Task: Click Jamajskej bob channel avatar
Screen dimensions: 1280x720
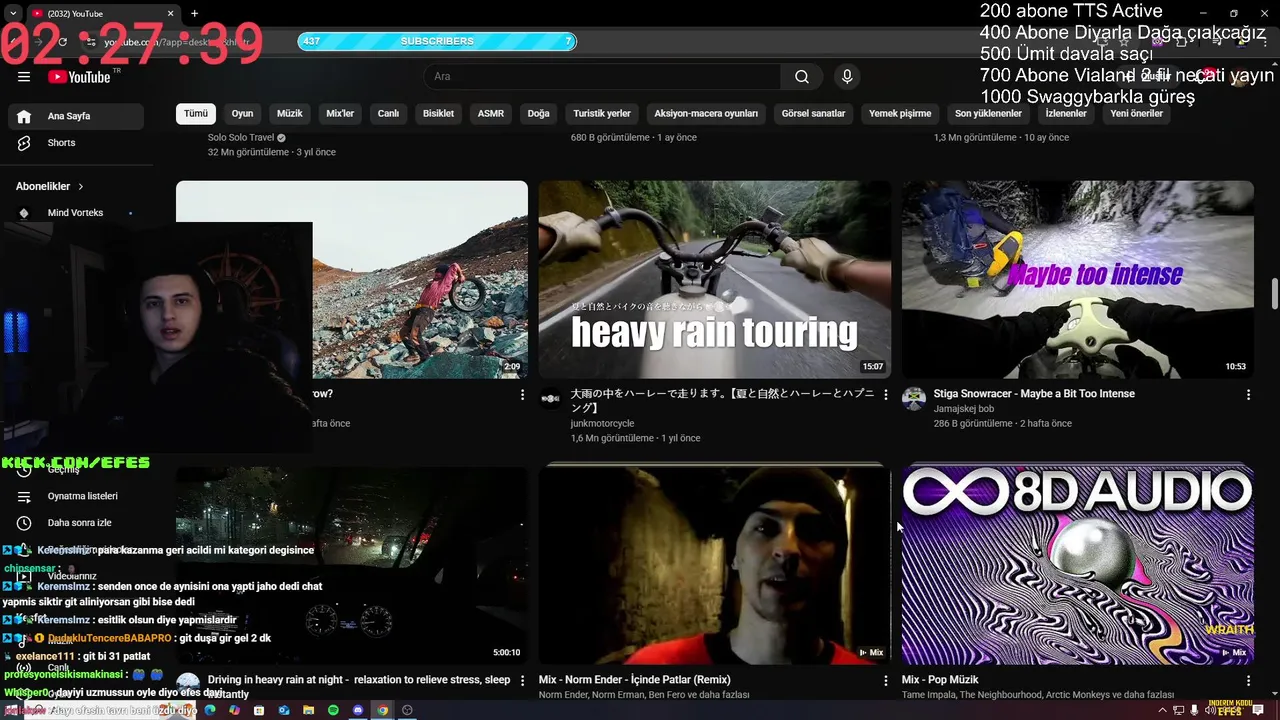Action: click(x=914, y=399)
